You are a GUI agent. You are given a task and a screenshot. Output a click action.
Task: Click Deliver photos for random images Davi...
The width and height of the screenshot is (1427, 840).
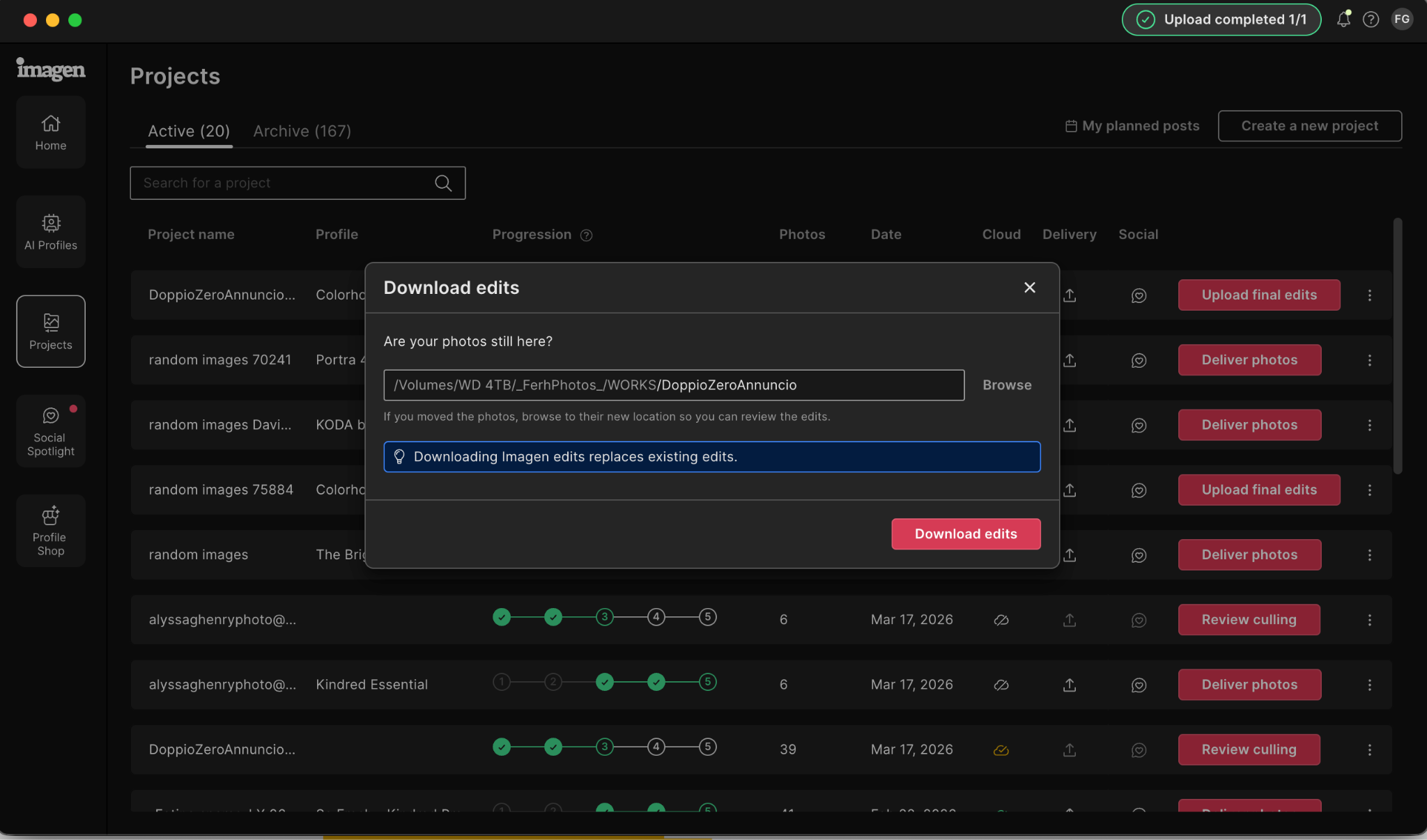[1249, 425]
